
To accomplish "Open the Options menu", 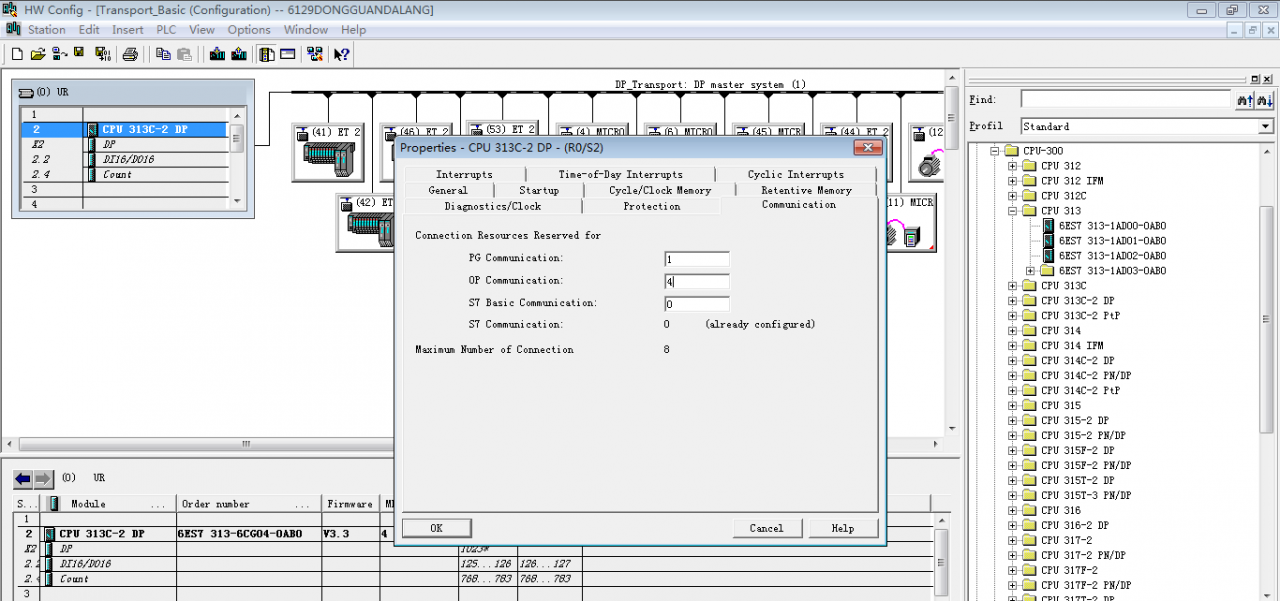I will click(249, 30).
